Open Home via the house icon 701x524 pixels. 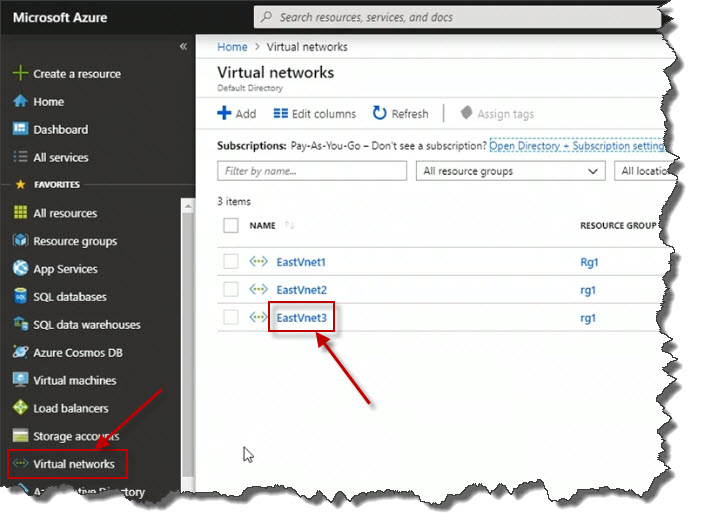pyautogui.click(x=20, y=101)
